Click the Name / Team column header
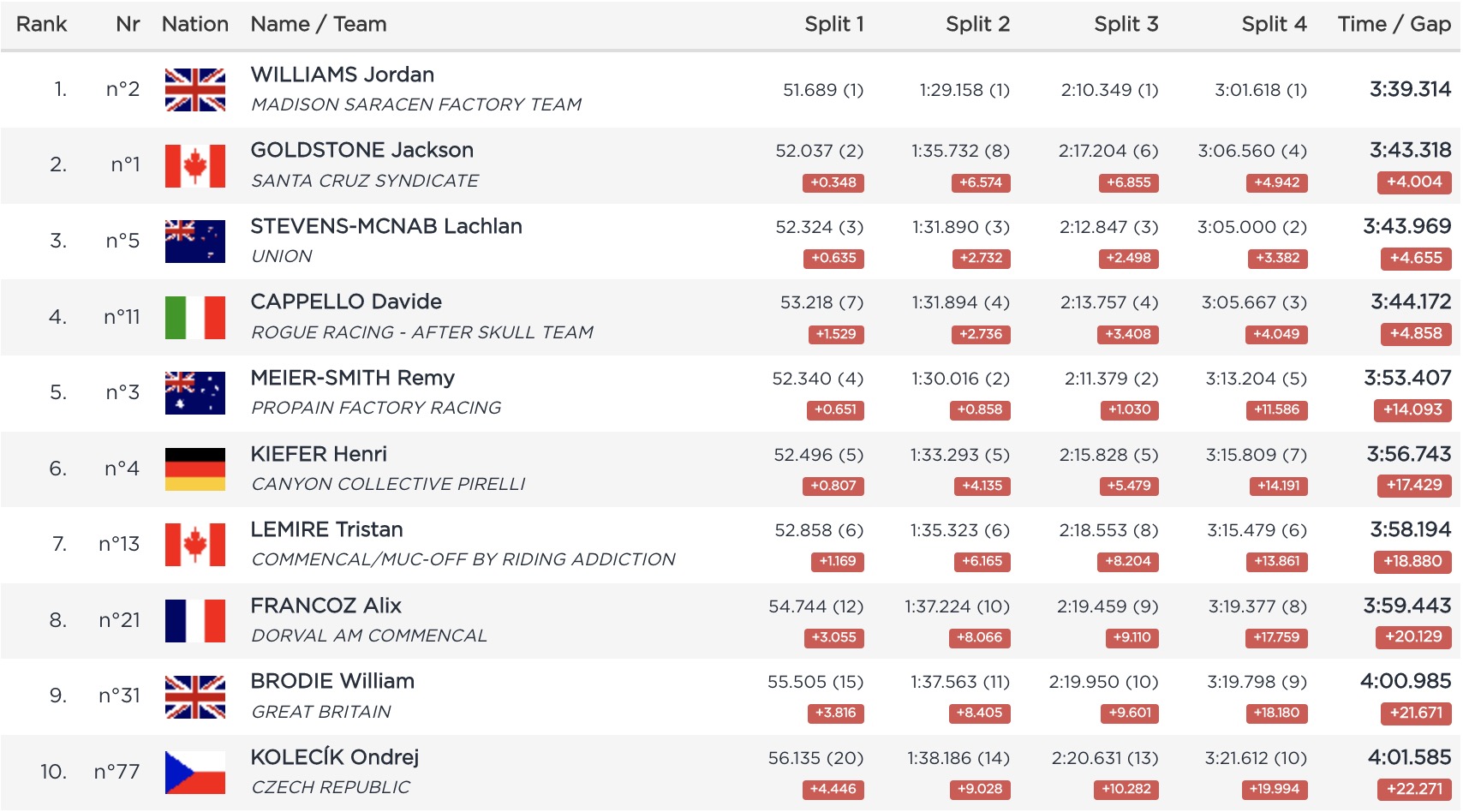 319,24
